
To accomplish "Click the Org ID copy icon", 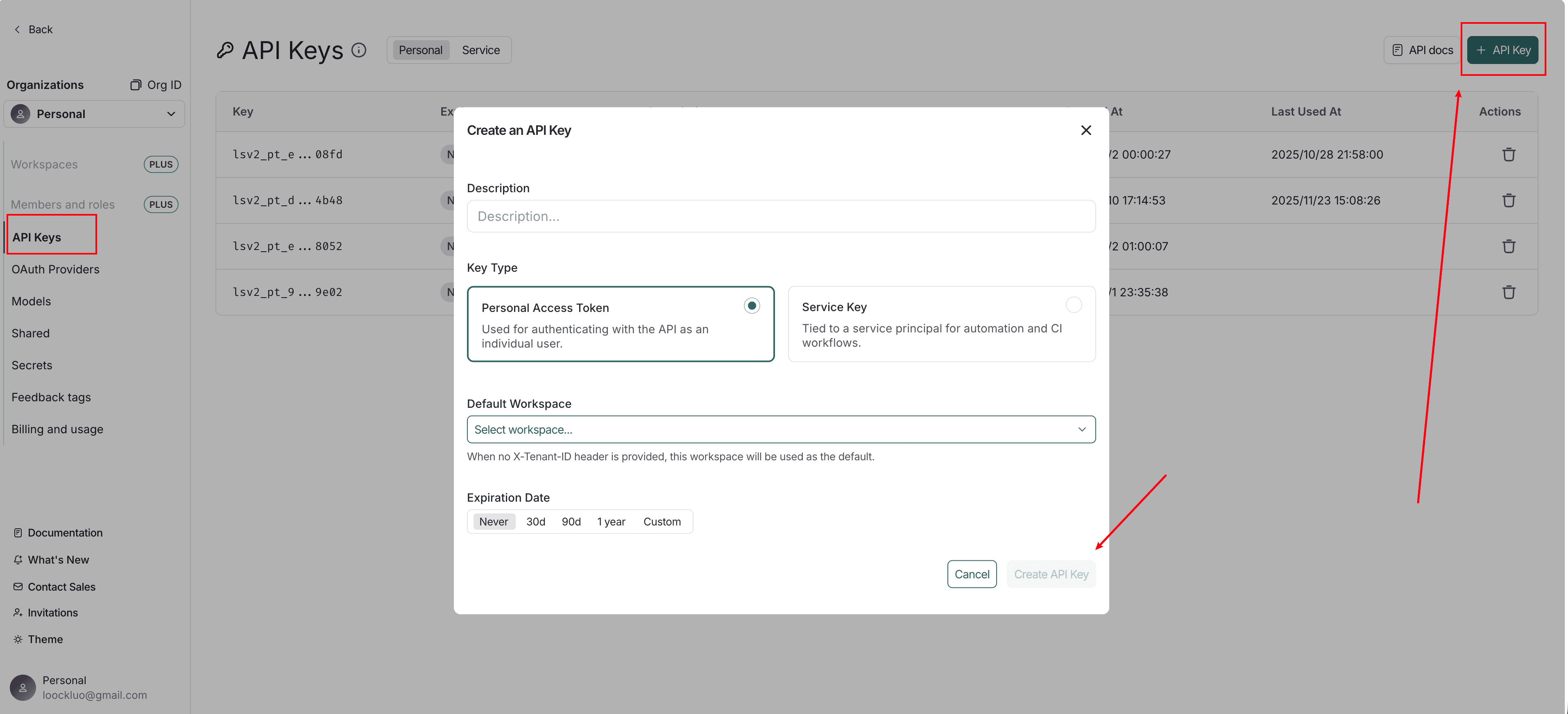I will [x=136, y=85].
